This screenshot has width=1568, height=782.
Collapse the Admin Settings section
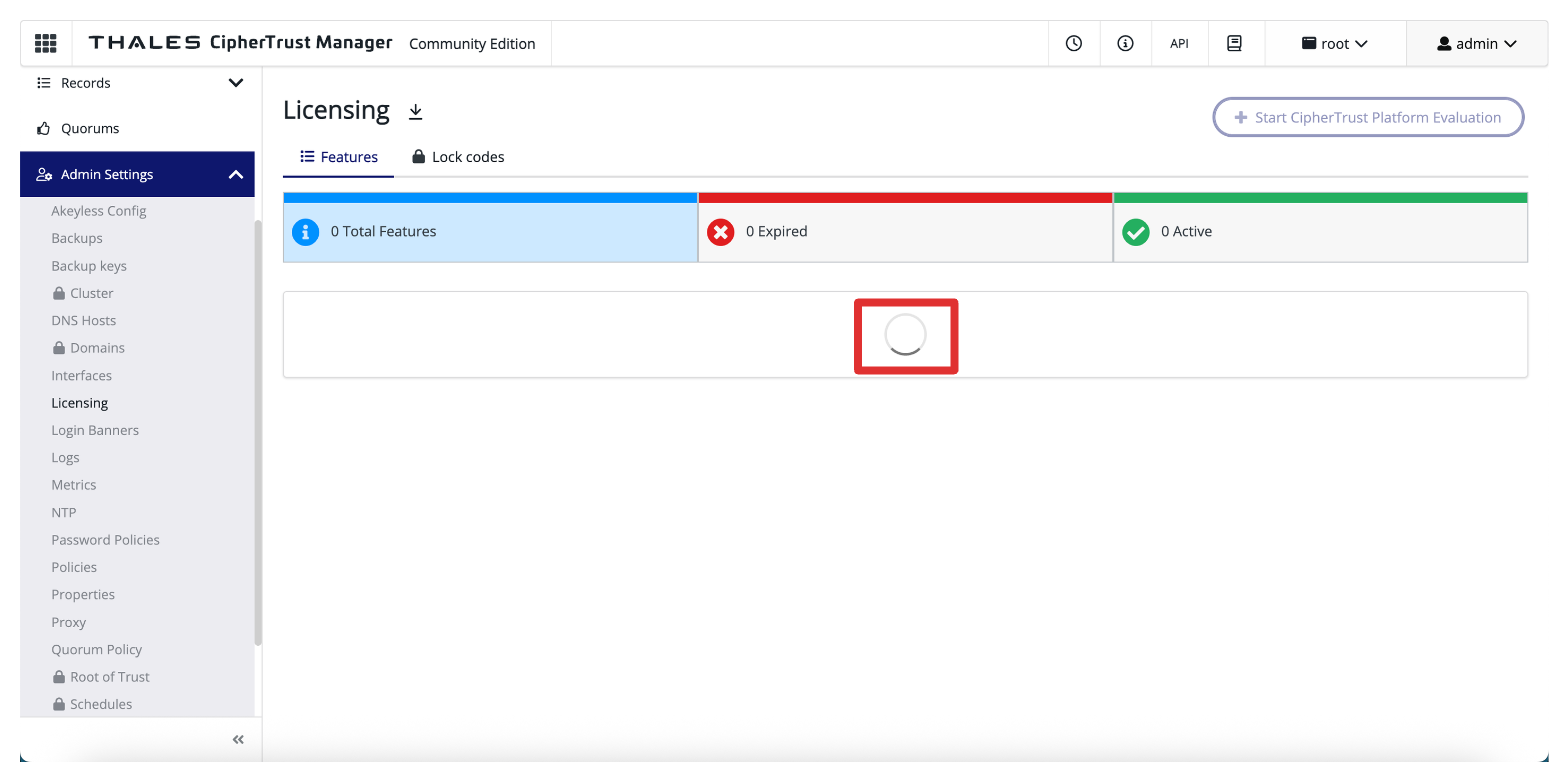pyautogui.click(x=236, y=175)
